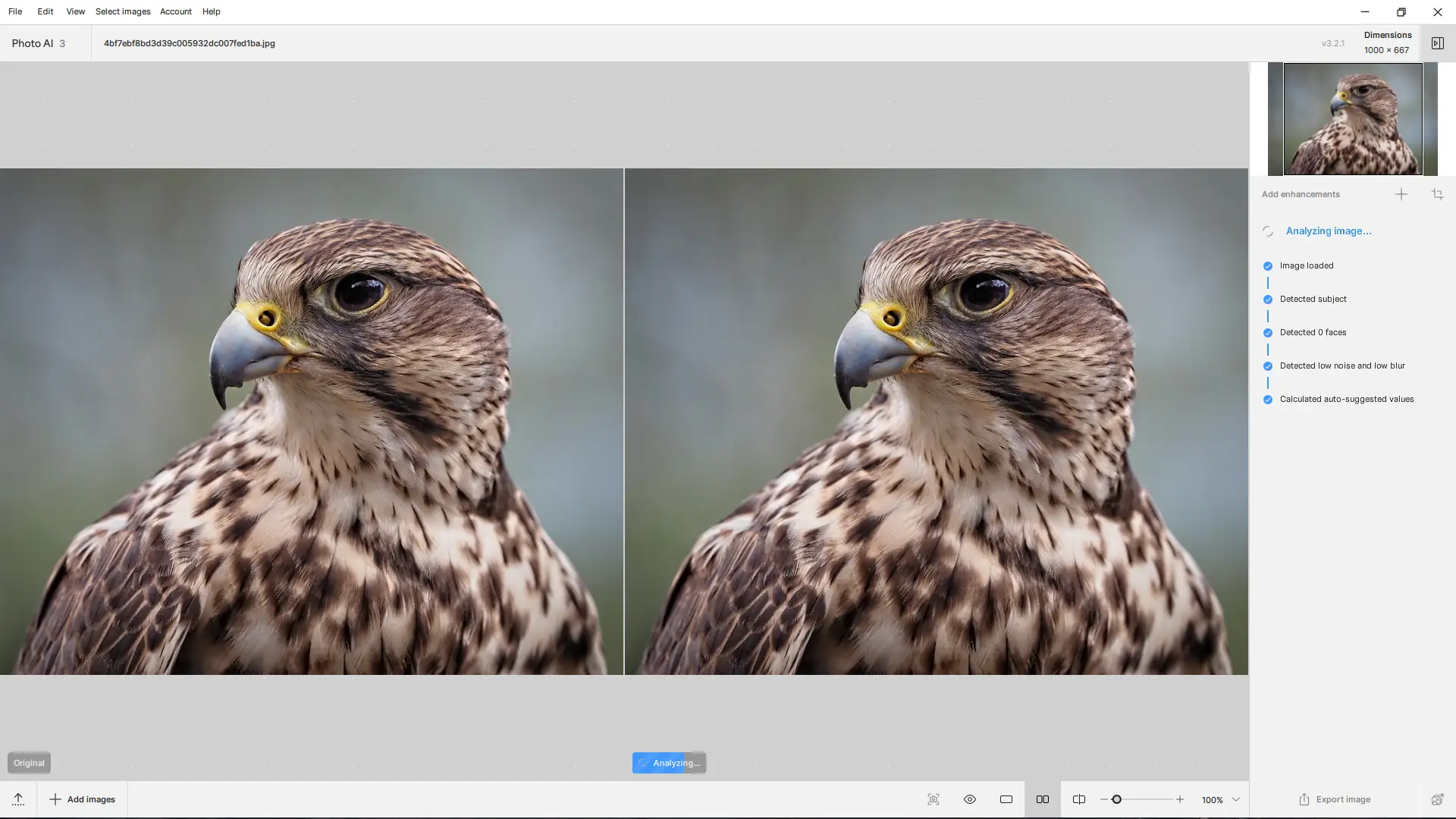1456x819 pixels.
Task: Click the falcon thumbnail in navigator
Action: pos(1352,119)
